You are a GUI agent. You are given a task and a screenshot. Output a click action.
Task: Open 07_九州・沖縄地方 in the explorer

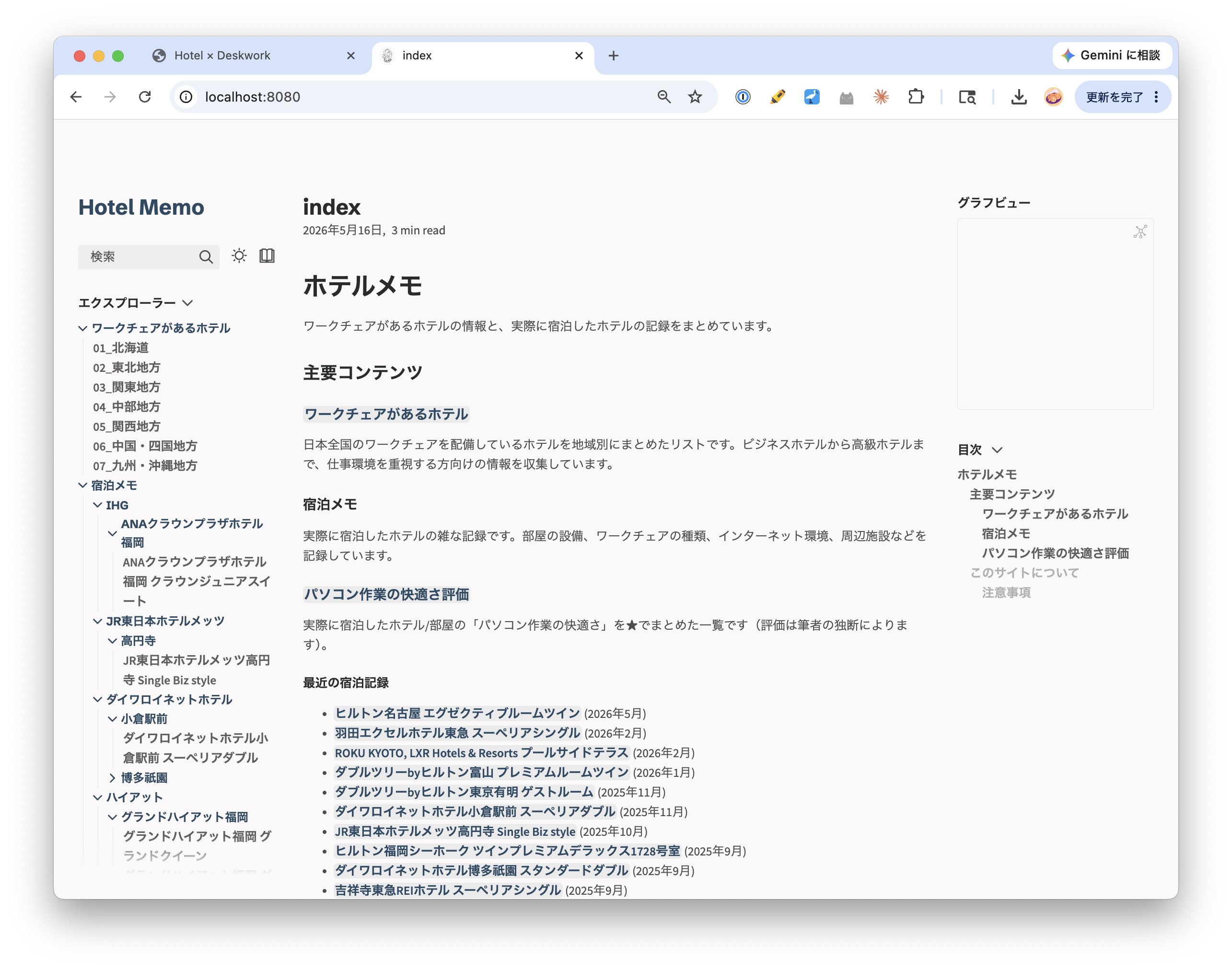145,466
